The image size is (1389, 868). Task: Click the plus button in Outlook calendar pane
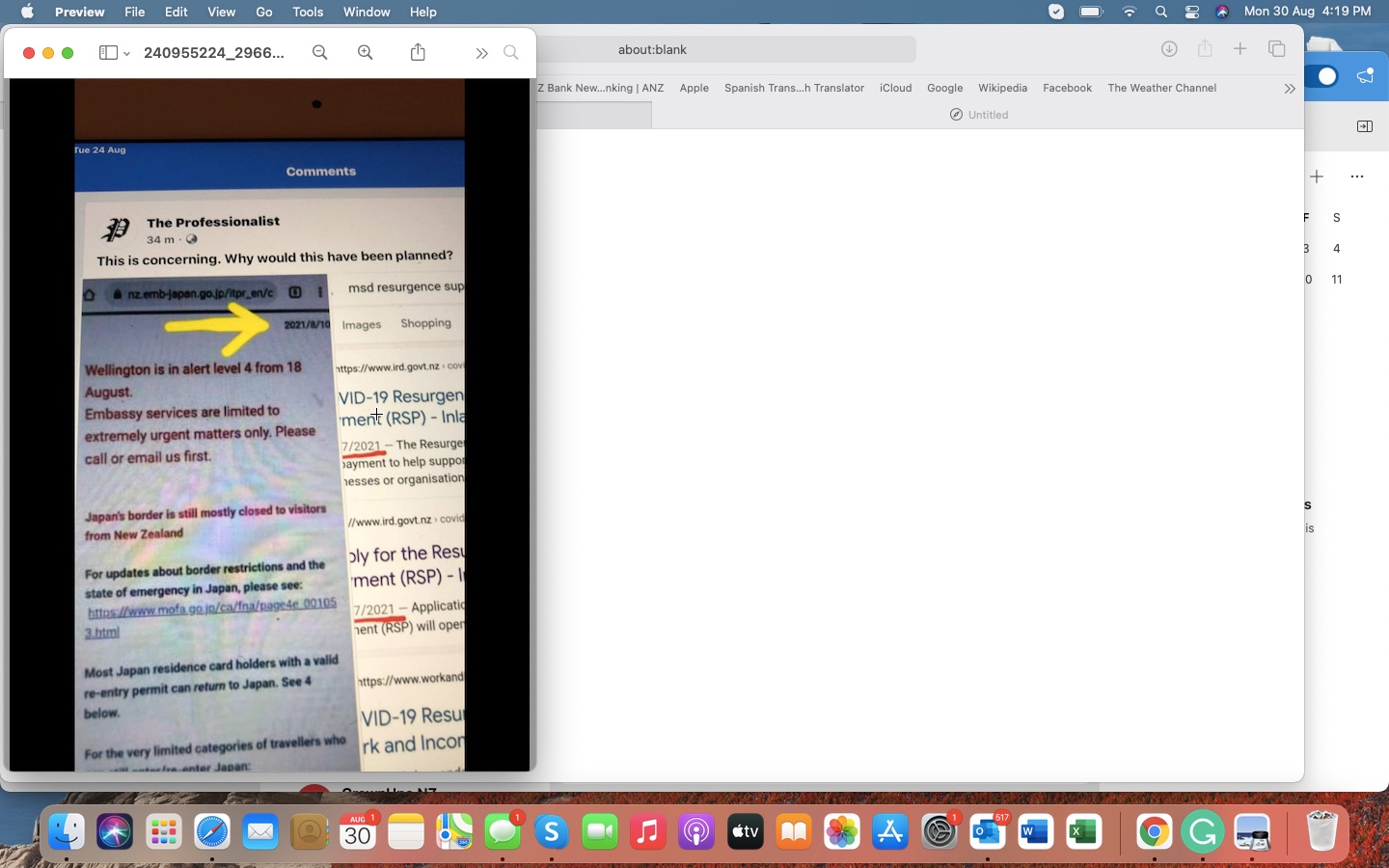pos(1317,176)
